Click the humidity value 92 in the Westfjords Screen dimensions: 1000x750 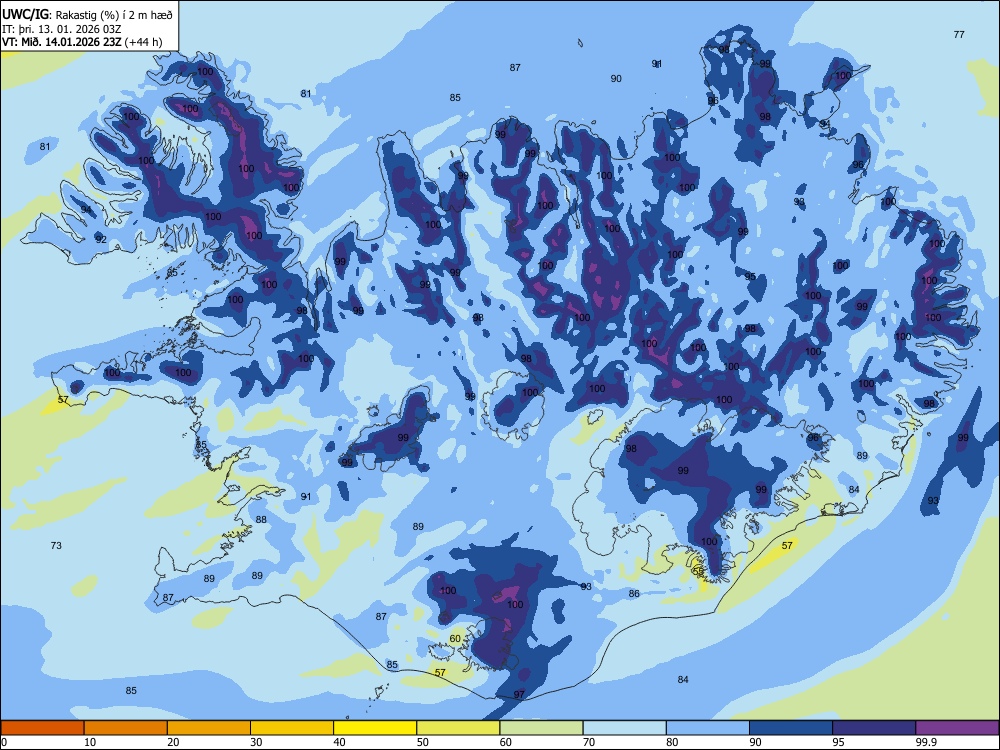tap(101, 240)
